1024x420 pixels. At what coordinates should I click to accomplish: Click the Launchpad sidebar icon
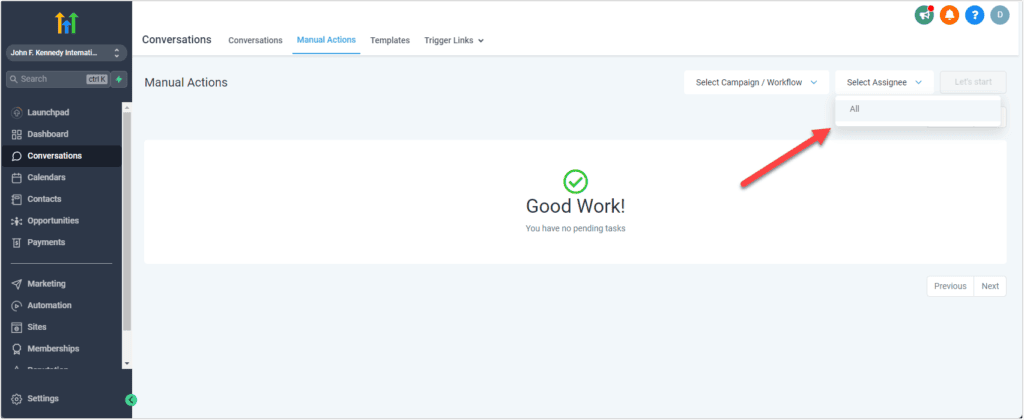(17, 112)
